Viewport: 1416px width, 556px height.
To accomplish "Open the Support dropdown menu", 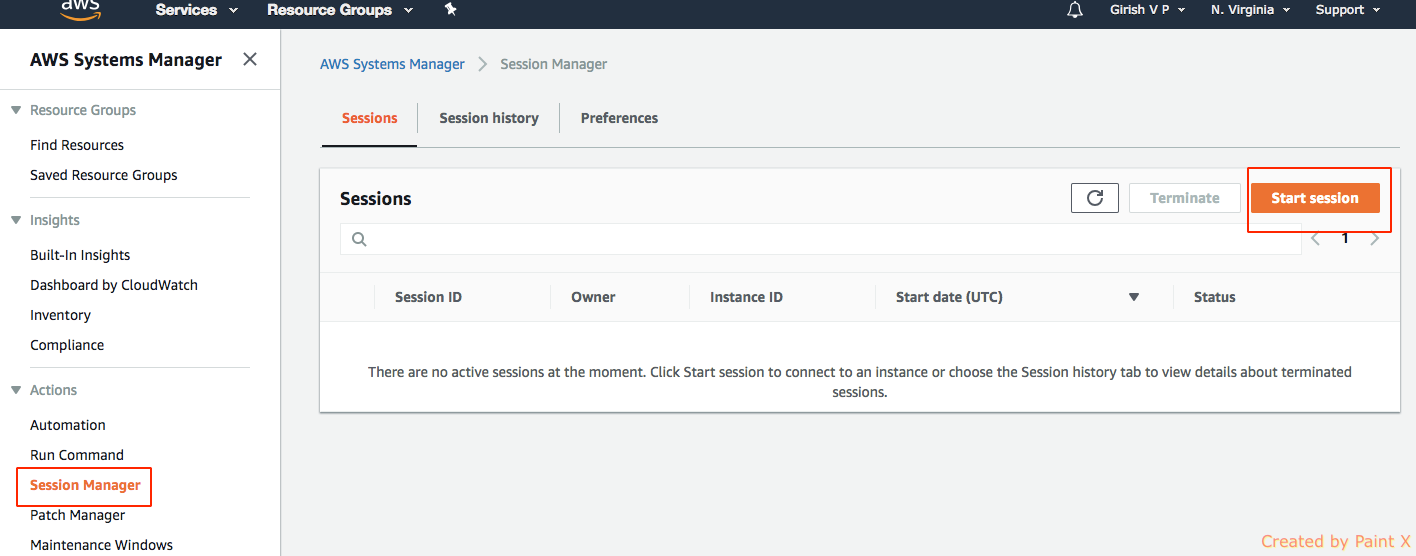I will (x=1348, y=10).
